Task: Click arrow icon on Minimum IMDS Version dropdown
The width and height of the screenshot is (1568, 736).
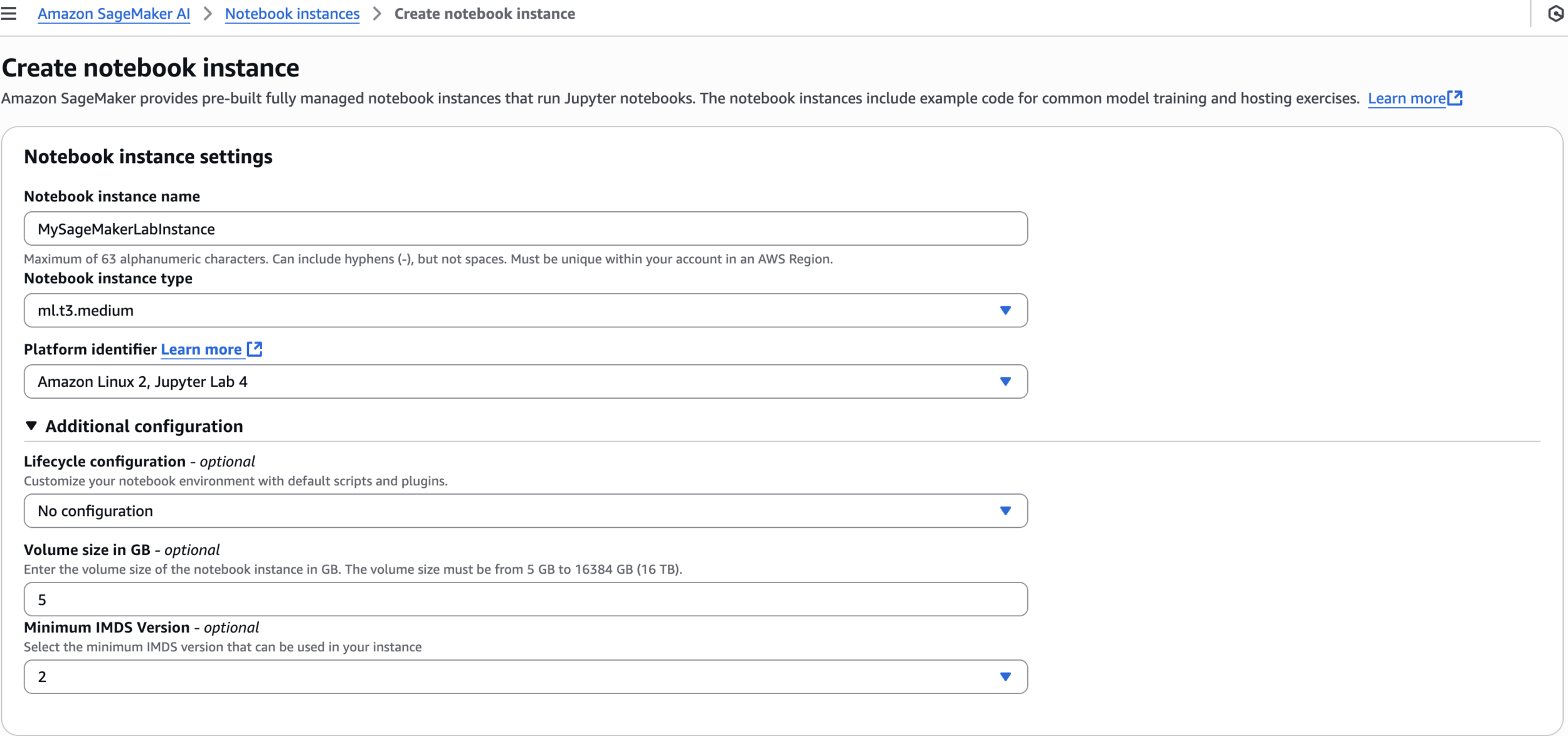Action: 1005,676
